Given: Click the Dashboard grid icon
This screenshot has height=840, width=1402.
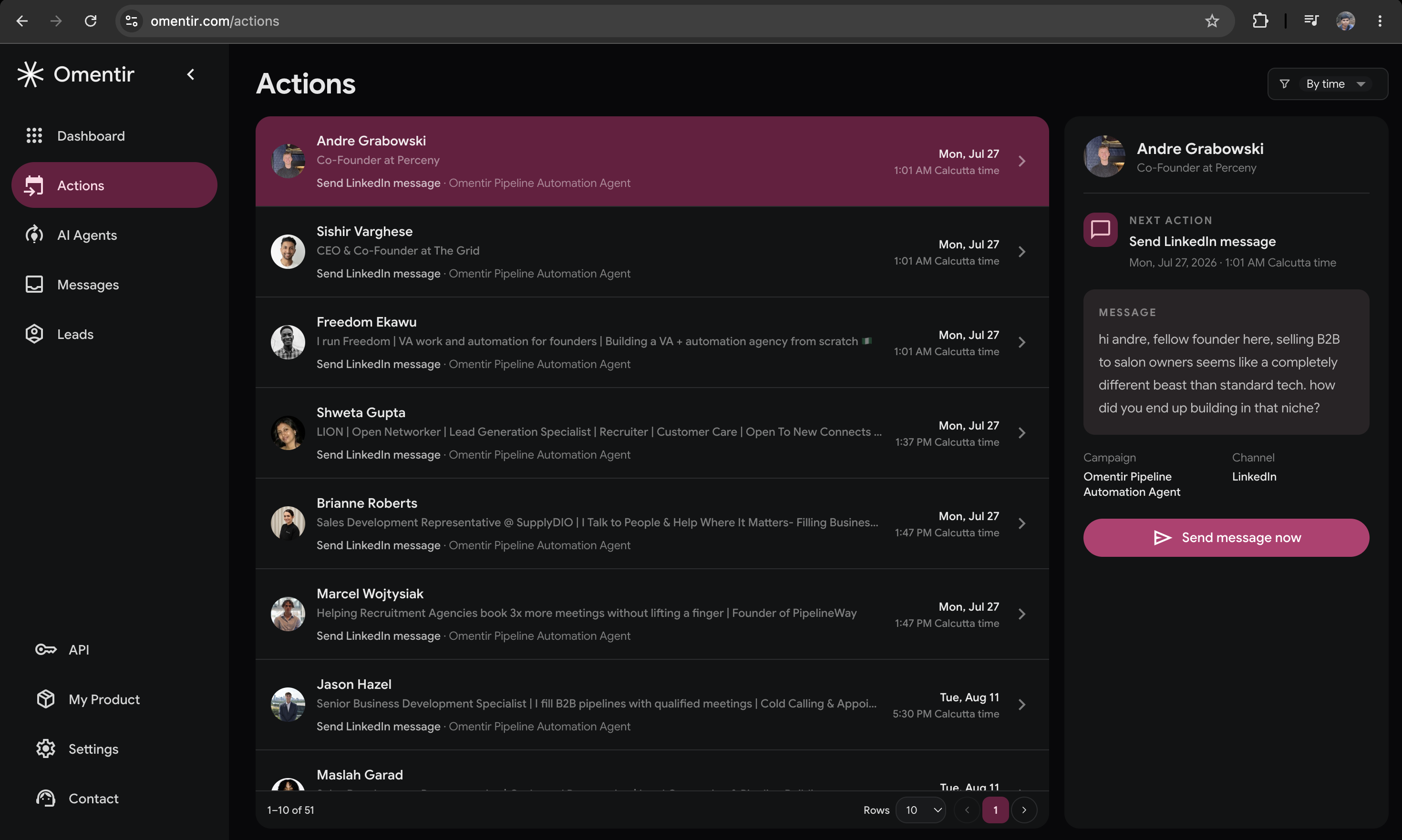Looking at the screenshot, I should pyautogui.click(x=34, y=136).
